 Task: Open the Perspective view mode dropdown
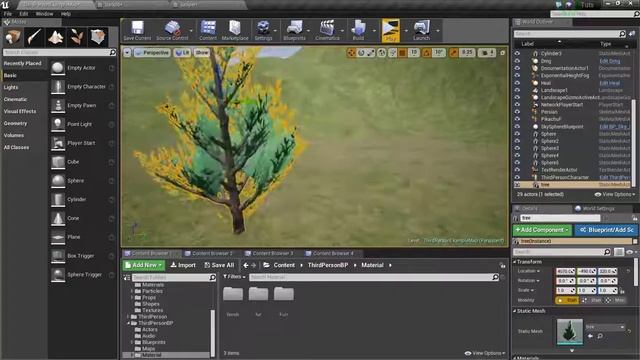click(152, 53)
